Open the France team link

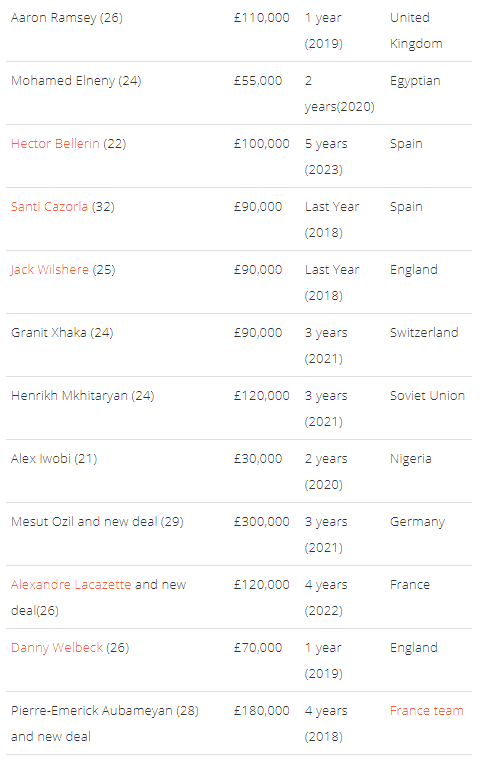click(x=427, y=710)
